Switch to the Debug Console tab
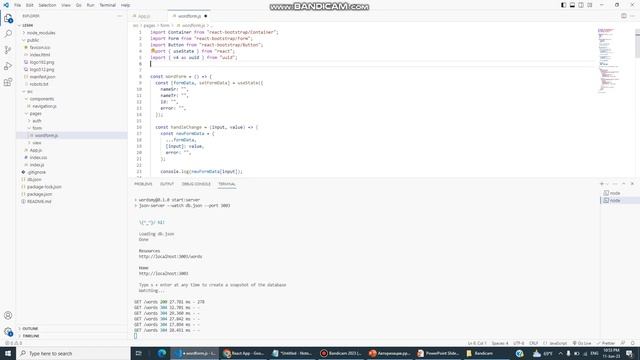The image size is (640, 360). [x=196, y=184]
